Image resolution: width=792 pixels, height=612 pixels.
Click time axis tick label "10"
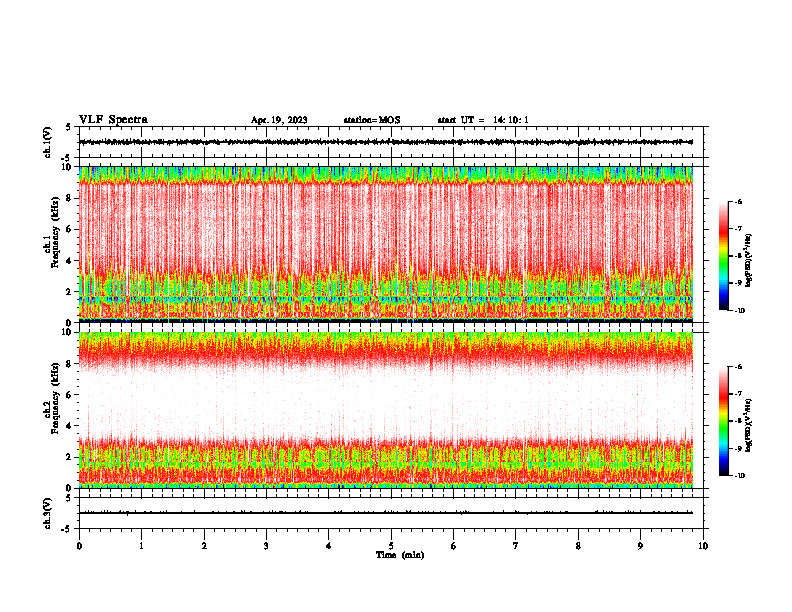pos(703,546)
